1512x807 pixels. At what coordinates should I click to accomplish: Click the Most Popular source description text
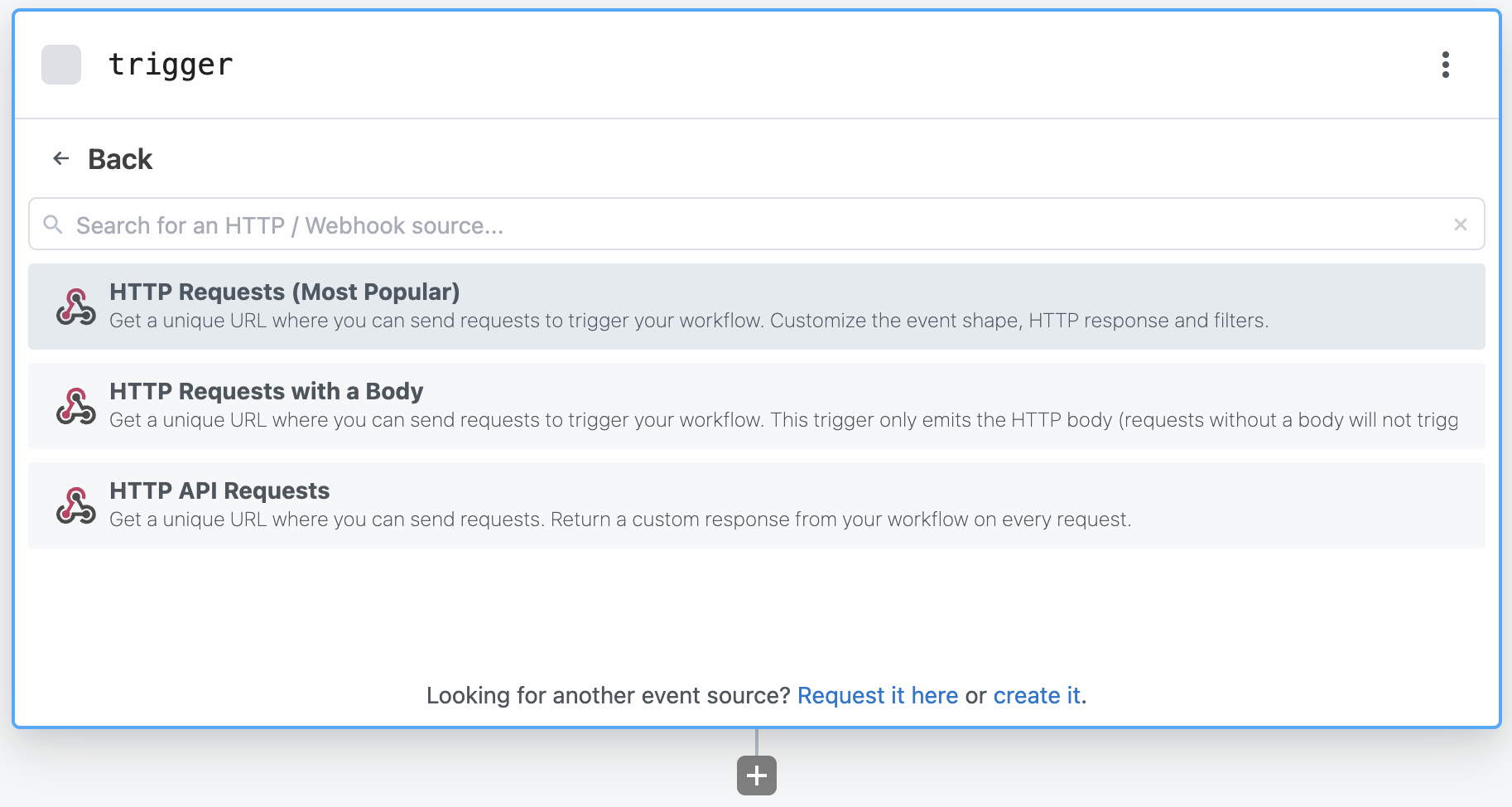click(x=689, y=321)
